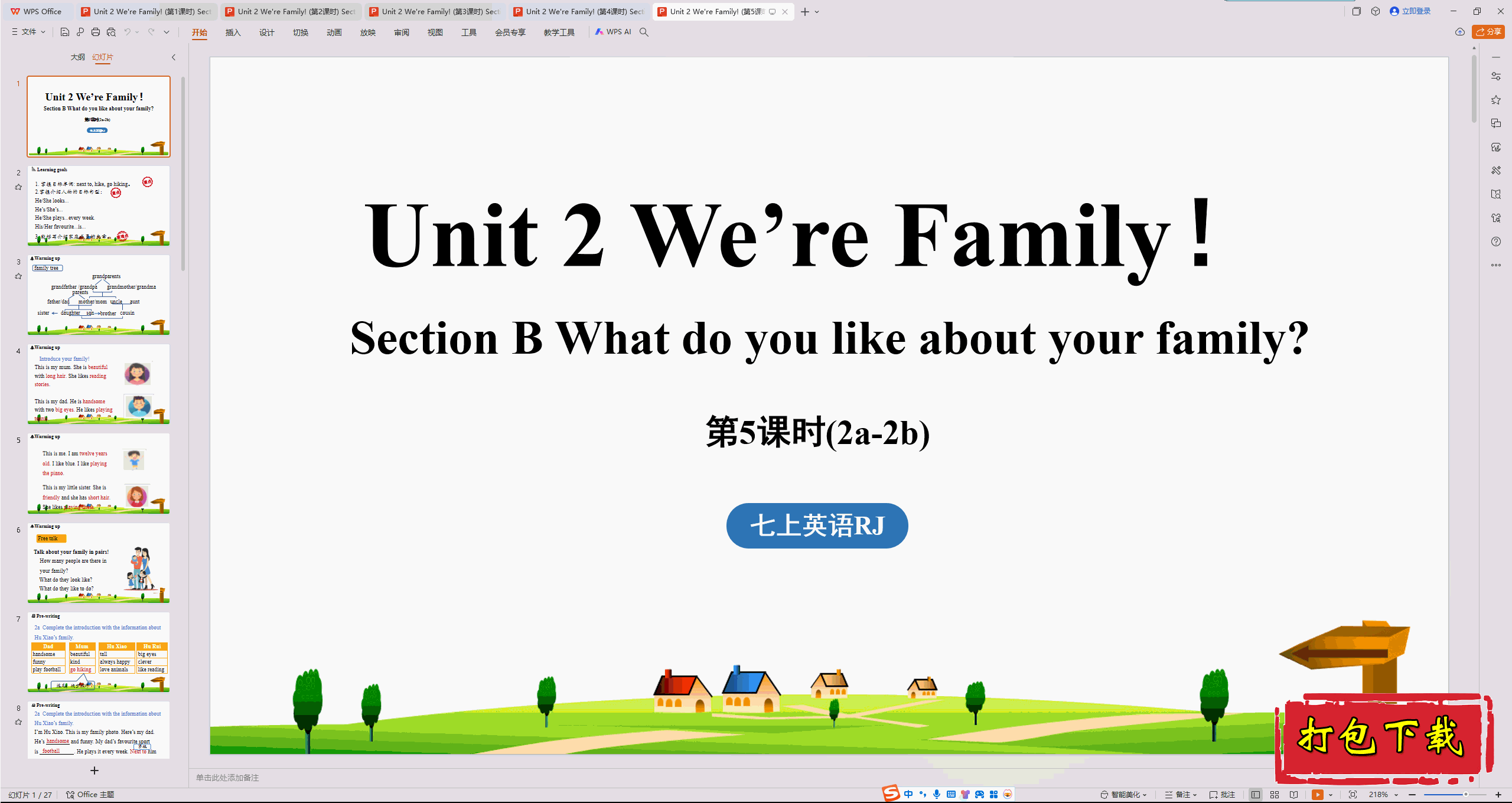Toggle Sogou punctuation mode
Screen dimensions: 1512x803
[923, 794]
